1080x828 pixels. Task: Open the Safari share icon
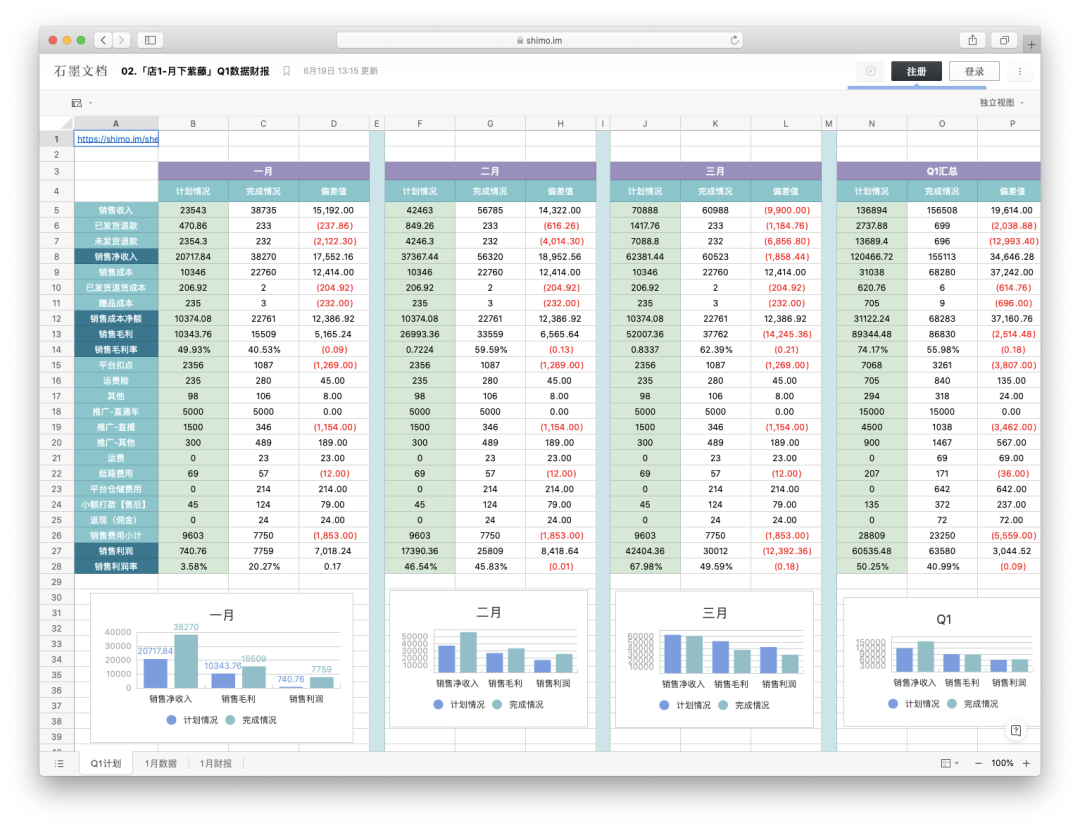[x=973, y=40]
